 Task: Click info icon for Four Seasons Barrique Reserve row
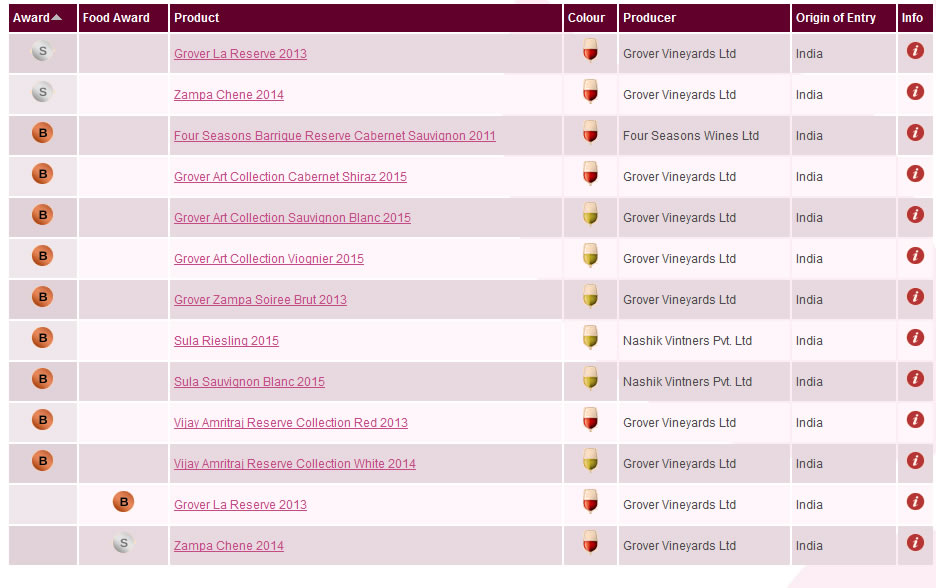click(915, 133)
